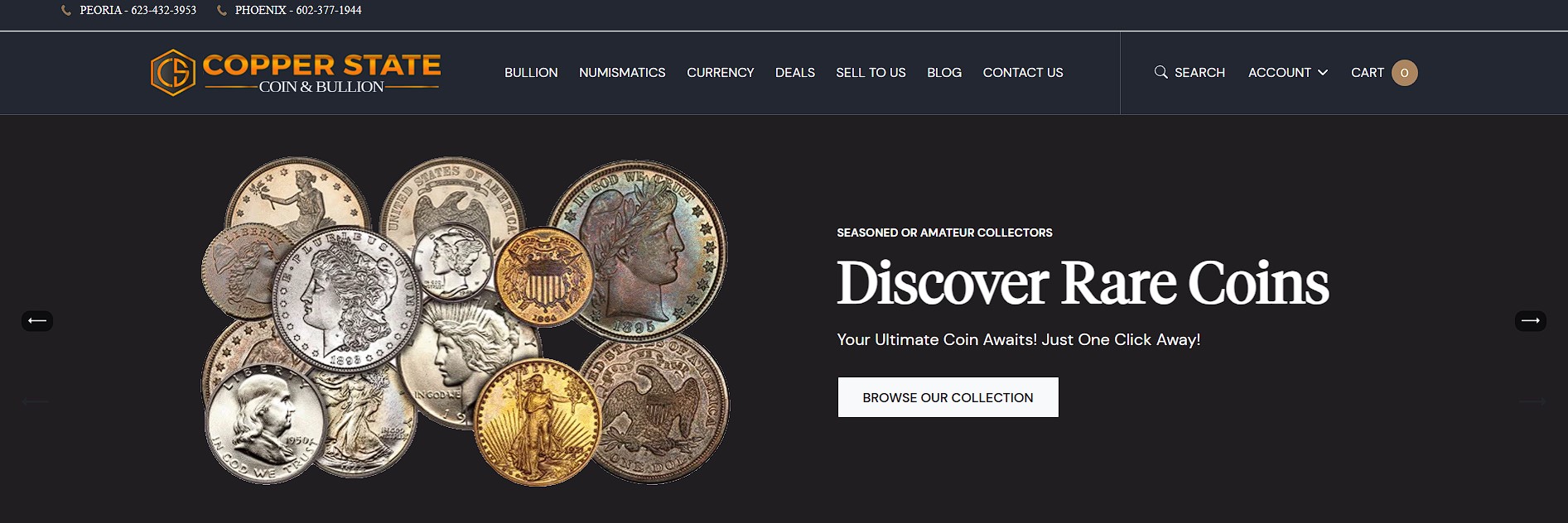The image size is (1568, 523).
Task: Visit the Blog link
Action: coord(944,73)
